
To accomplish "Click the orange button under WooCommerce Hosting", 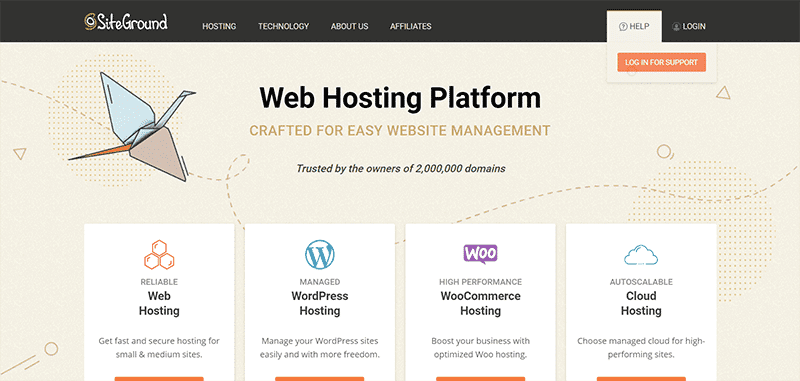I will point(480,379).
